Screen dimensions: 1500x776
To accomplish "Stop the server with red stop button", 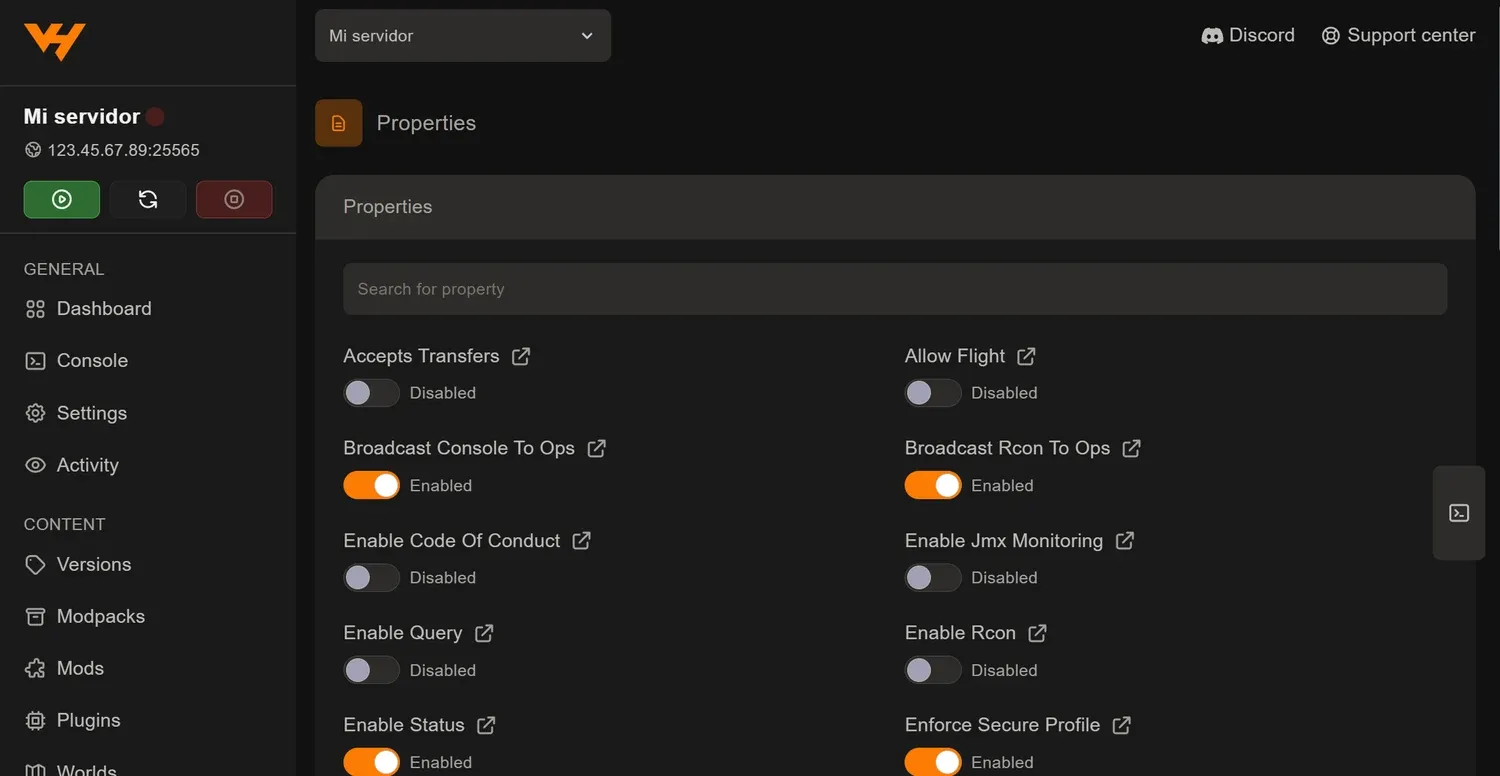I will click(234, 199).
